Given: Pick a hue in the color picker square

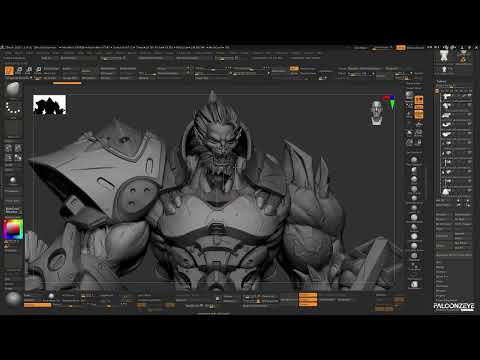Looking at the screenshot, I should [x=13, y=229].
